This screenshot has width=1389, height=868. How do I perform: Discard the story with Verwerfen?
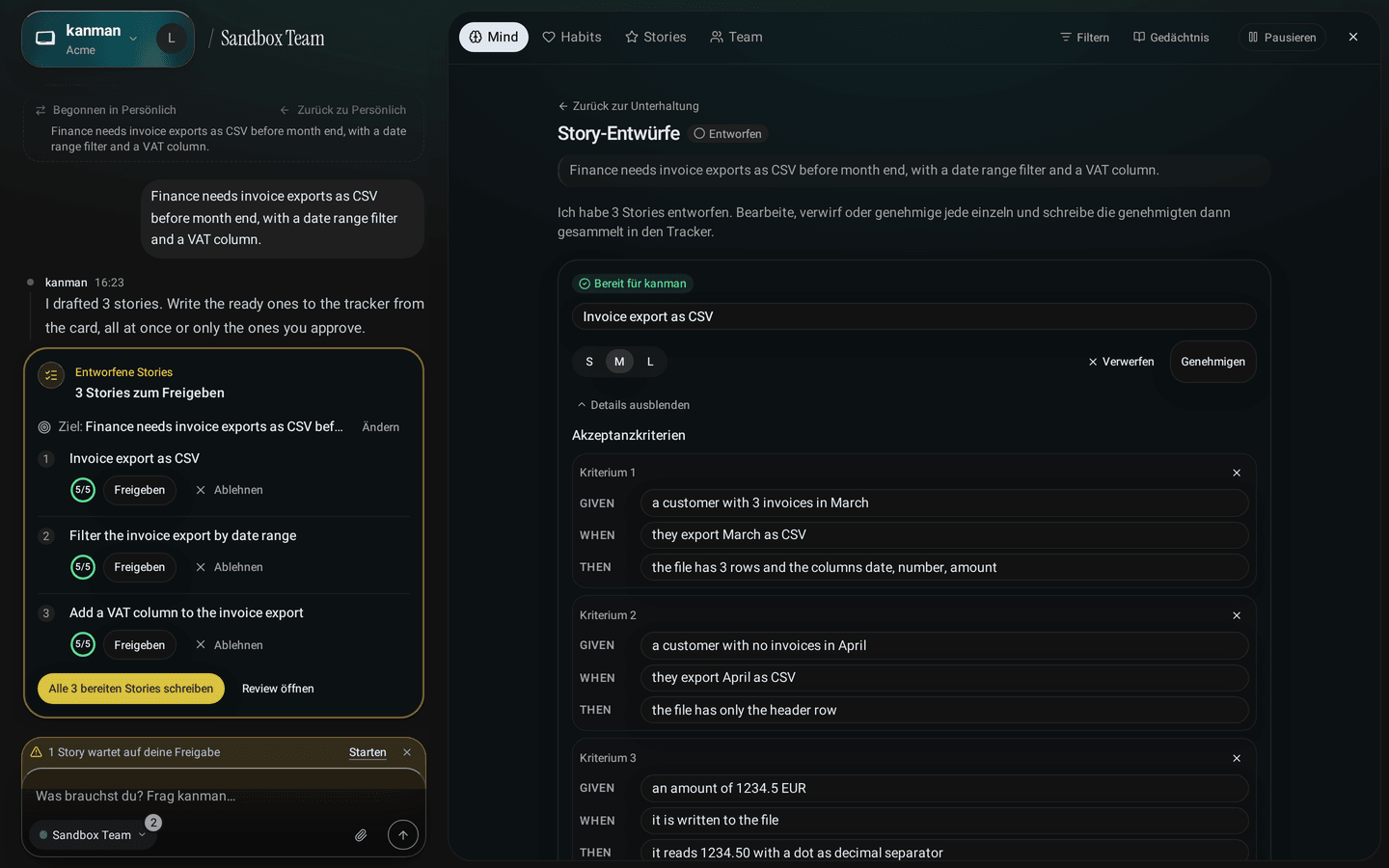tap(1121, 362)
